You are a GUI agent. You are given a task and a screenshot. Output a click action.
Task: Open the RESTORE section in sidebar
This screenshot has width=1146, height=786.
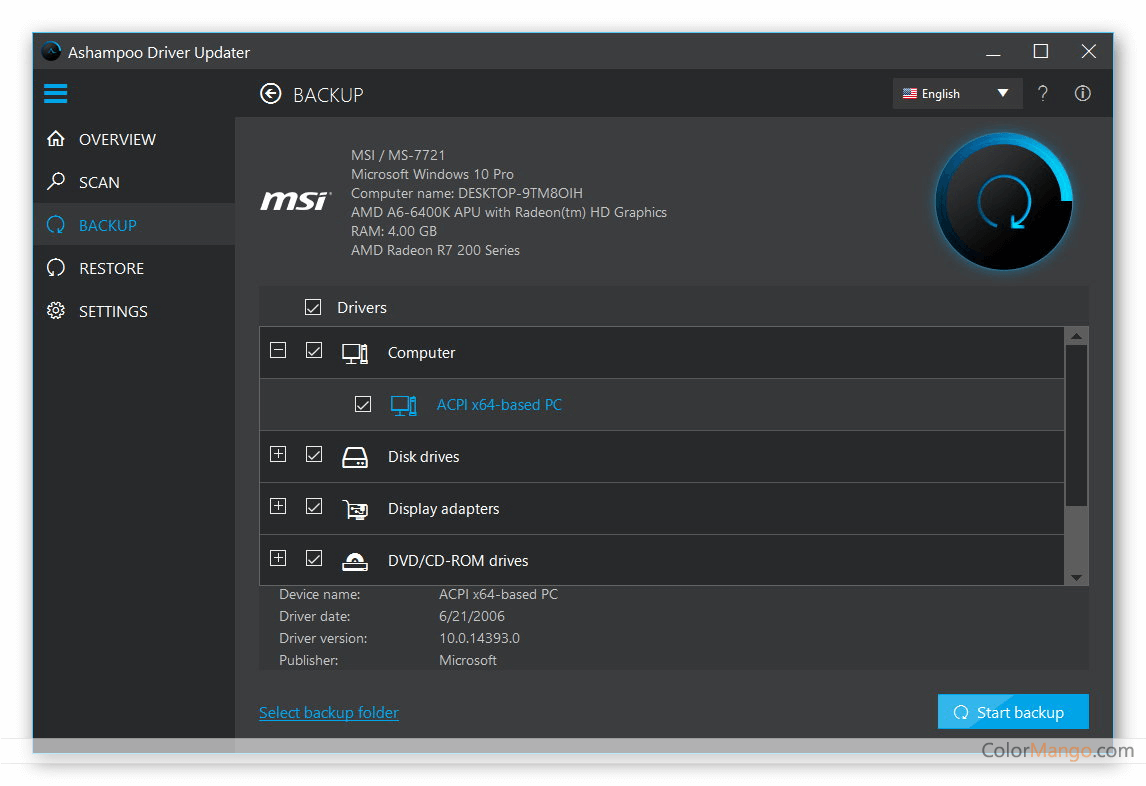(111, 268)
